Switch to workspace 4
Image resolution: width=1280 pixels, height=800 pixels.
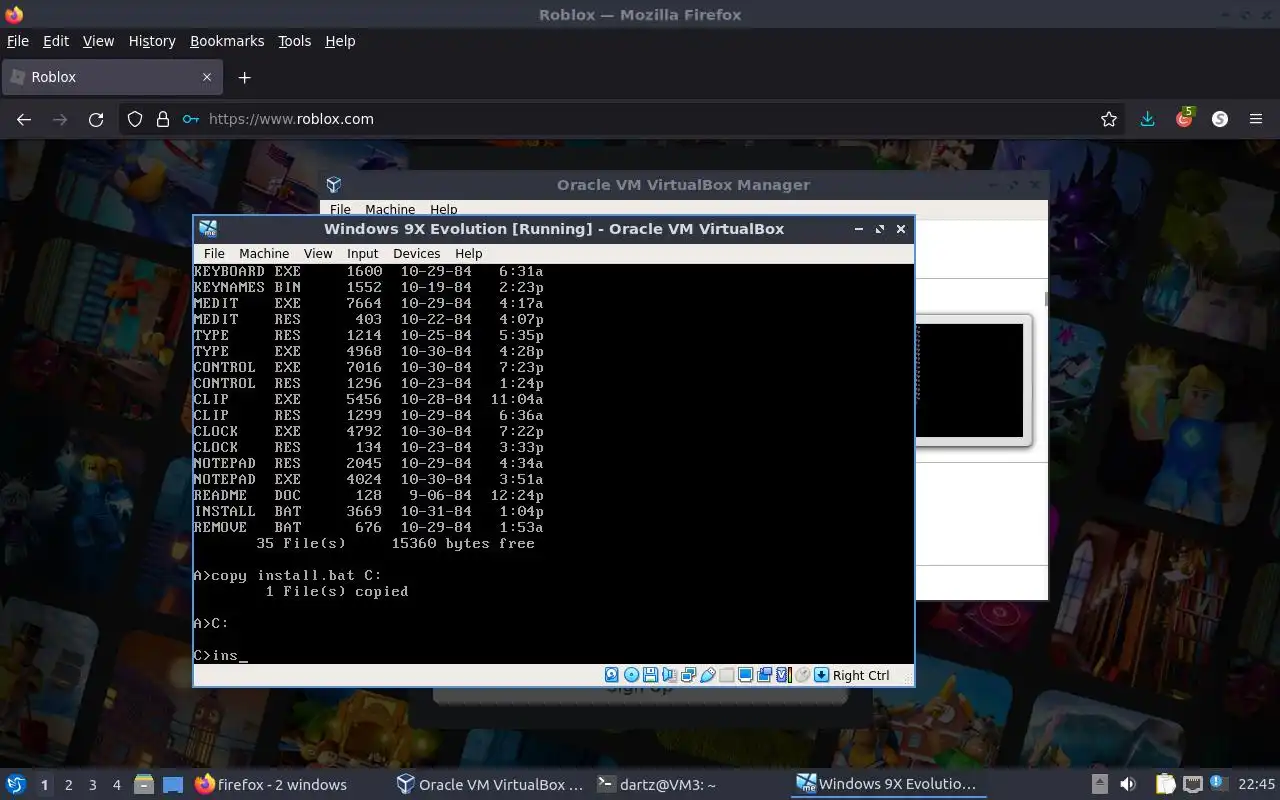(116, 785)
